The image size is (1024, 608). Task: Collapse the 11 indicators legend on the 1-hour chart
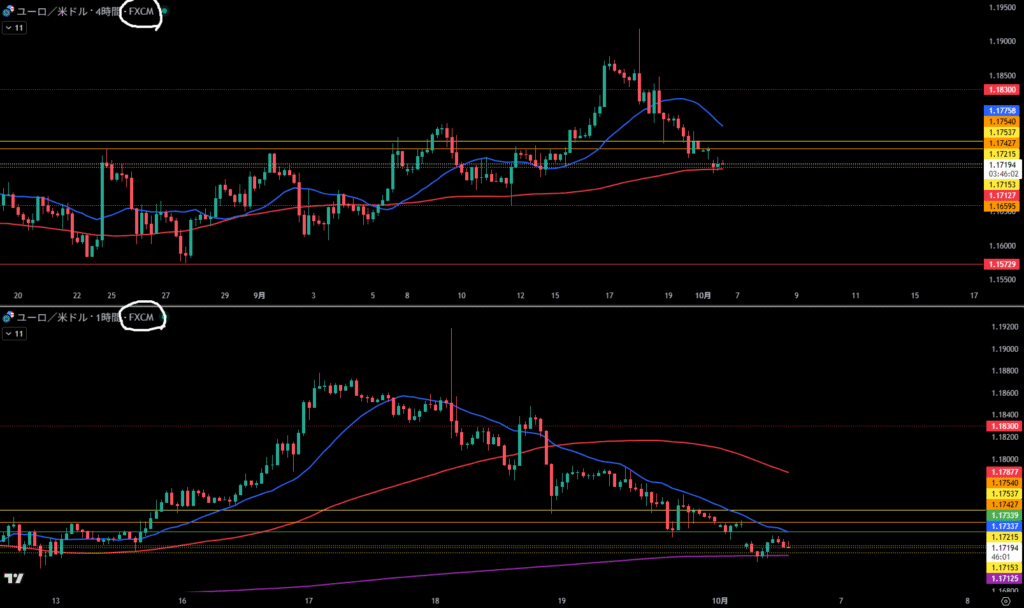[x=14, y=335]
